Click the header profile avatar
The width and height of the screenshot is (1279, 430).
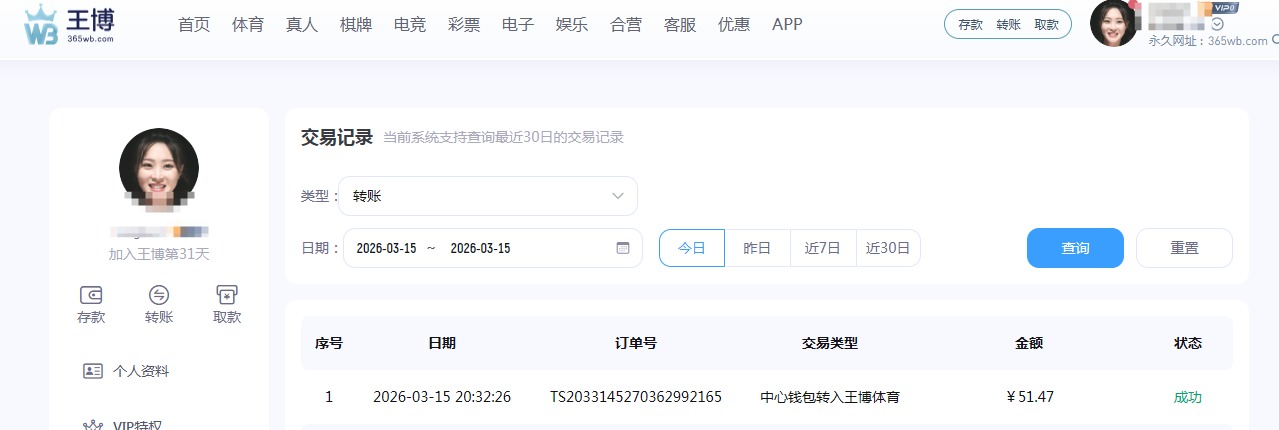tap(1114, 24)
